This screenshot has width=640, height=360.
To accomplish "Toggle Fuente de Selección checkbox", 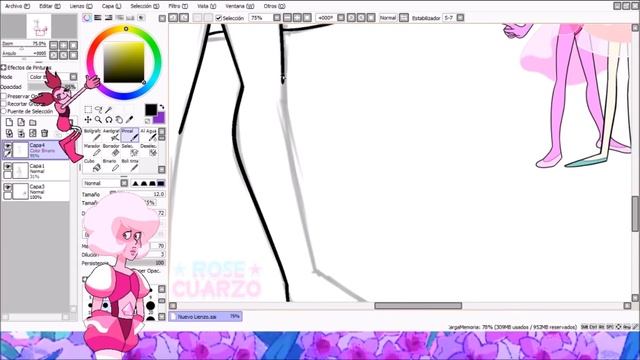I will [4, 111].
